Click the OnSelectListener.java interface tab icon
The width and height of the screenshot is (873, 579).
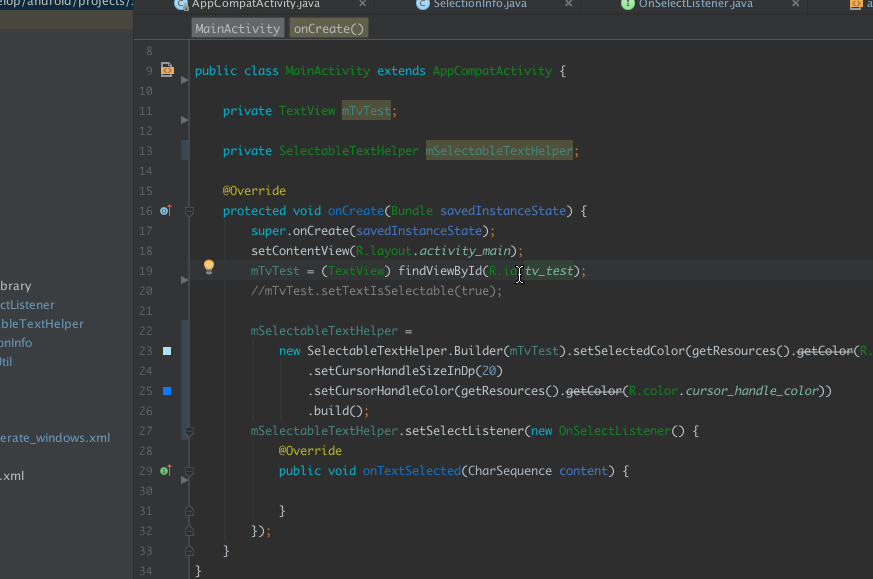point(628,4)
